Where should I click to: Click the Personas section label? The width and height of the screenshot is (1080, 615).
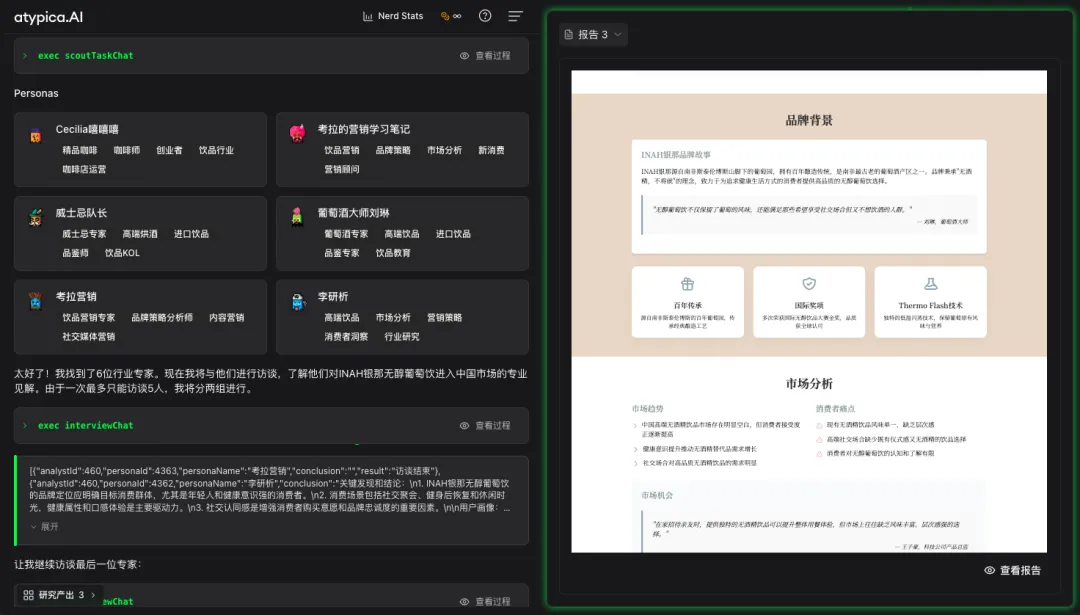[36, 93]
